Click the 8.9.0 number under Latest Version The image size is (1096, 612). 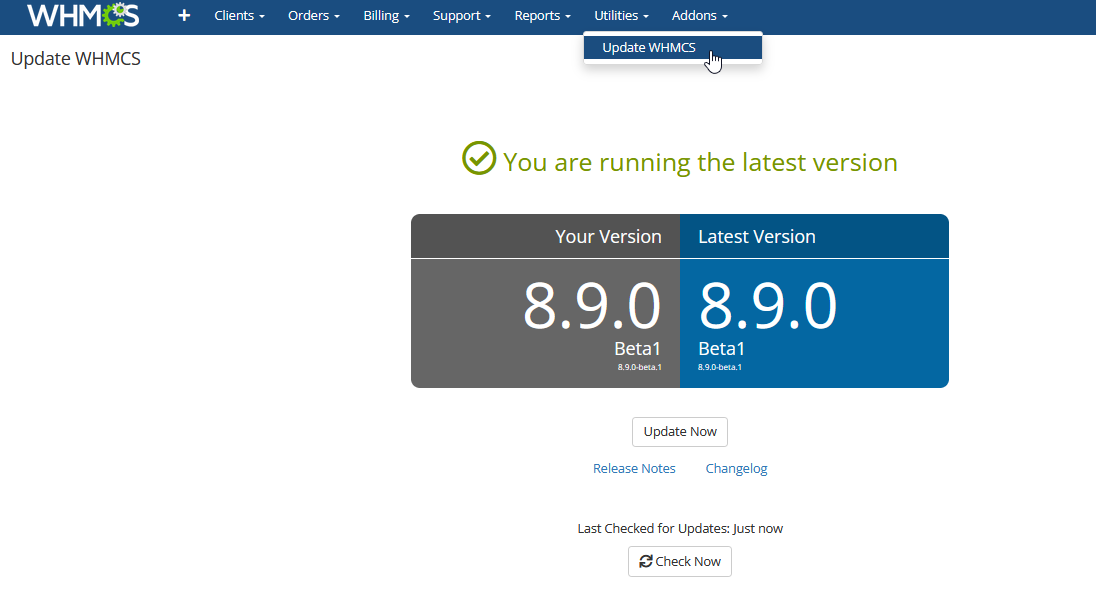pos(767,305)
